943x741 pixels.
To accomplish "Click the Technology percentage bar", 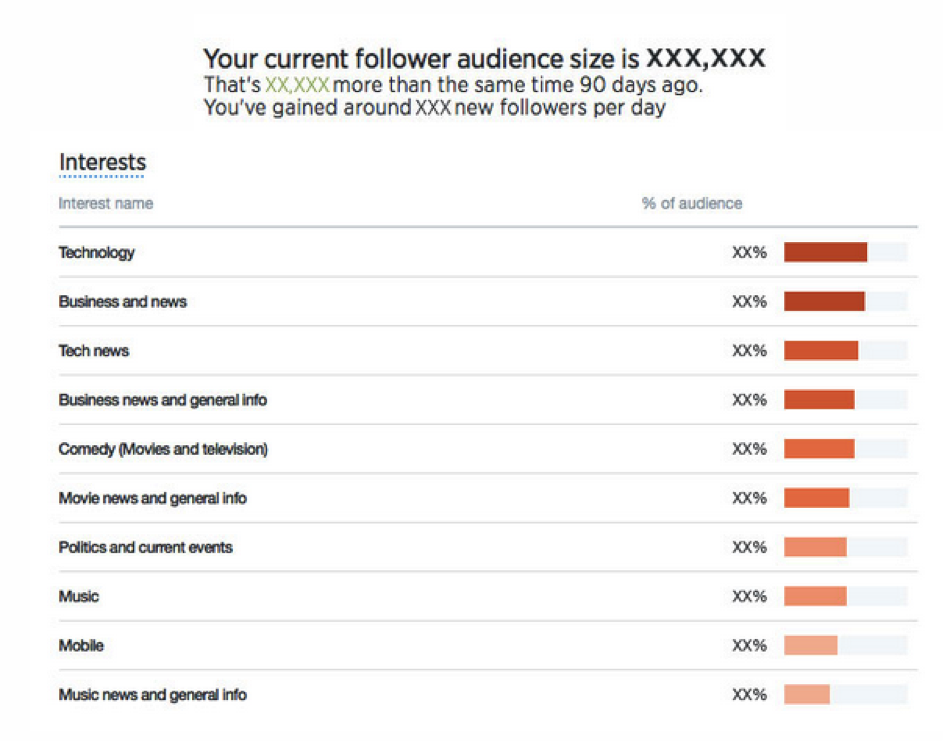I will (x=825, y=253).
